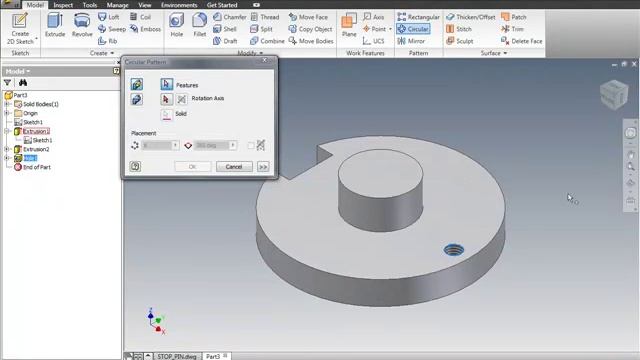Choose Move Face tool

pyautogui.click(x=308, y=17)
